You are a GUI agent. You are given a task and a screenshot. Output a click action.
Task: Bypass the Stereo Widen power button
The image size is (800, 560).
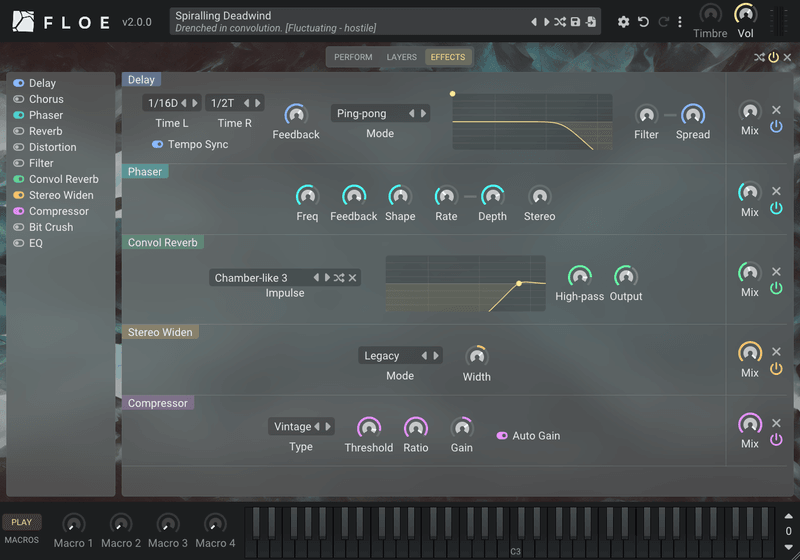click(x=776, y=369)
